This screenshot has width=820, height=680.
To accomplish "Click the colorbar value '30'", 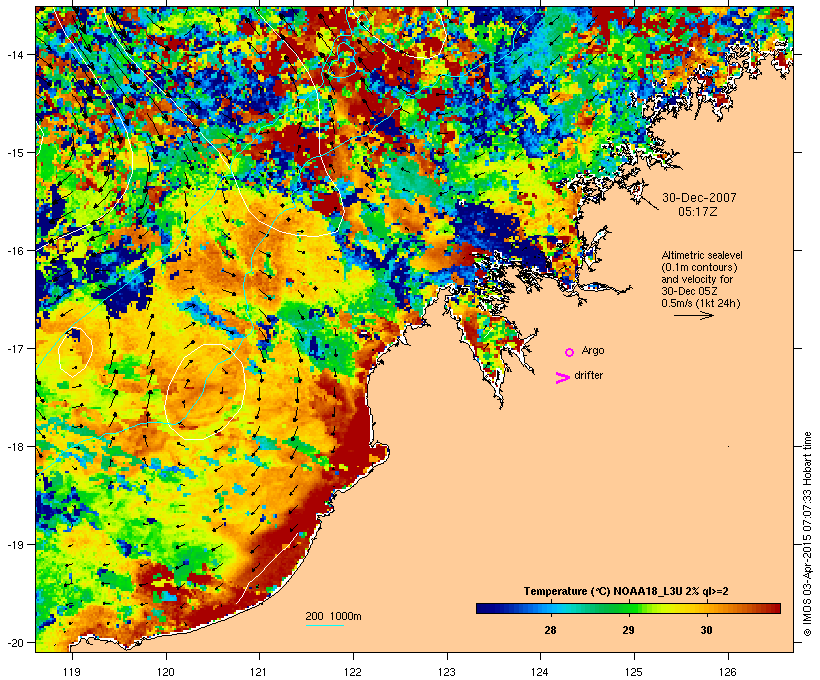I will (706, 630).
